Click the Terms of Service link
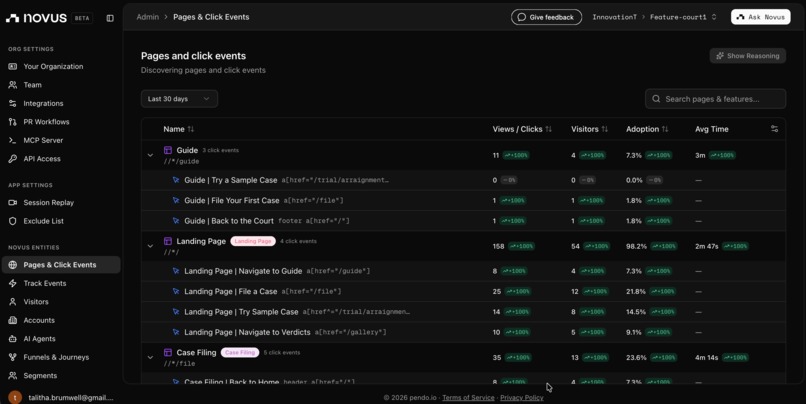Viewport: 806px width, 404px height. 468,398
